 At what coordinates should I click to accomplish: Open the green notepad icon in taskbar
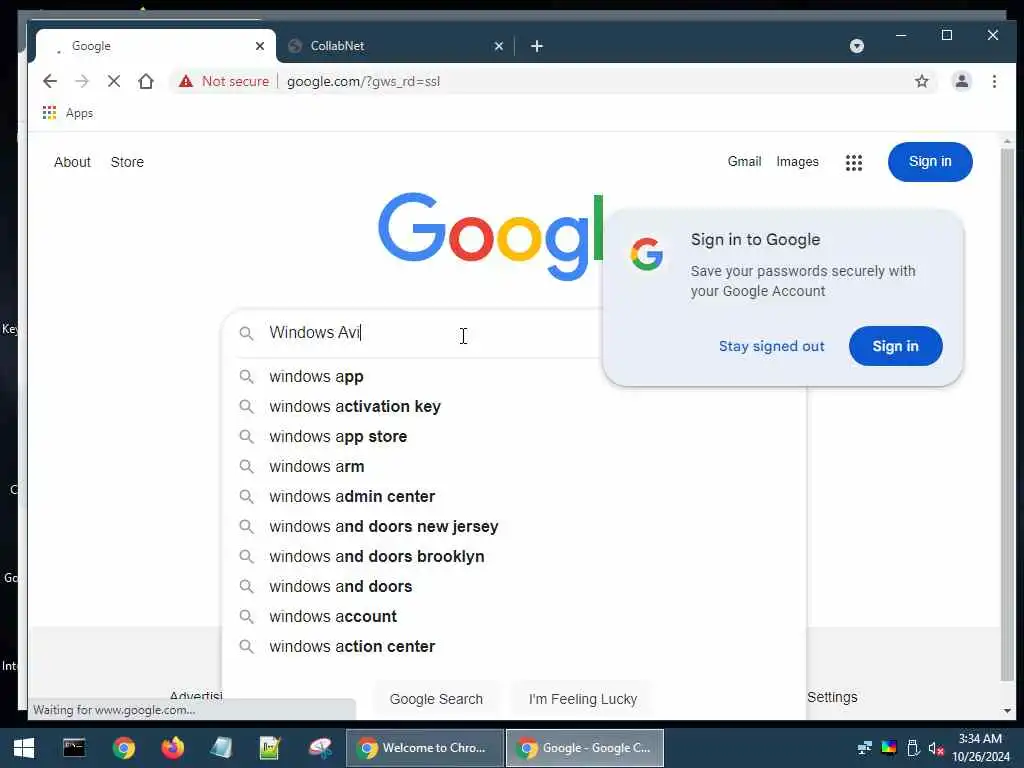[270, 748]
